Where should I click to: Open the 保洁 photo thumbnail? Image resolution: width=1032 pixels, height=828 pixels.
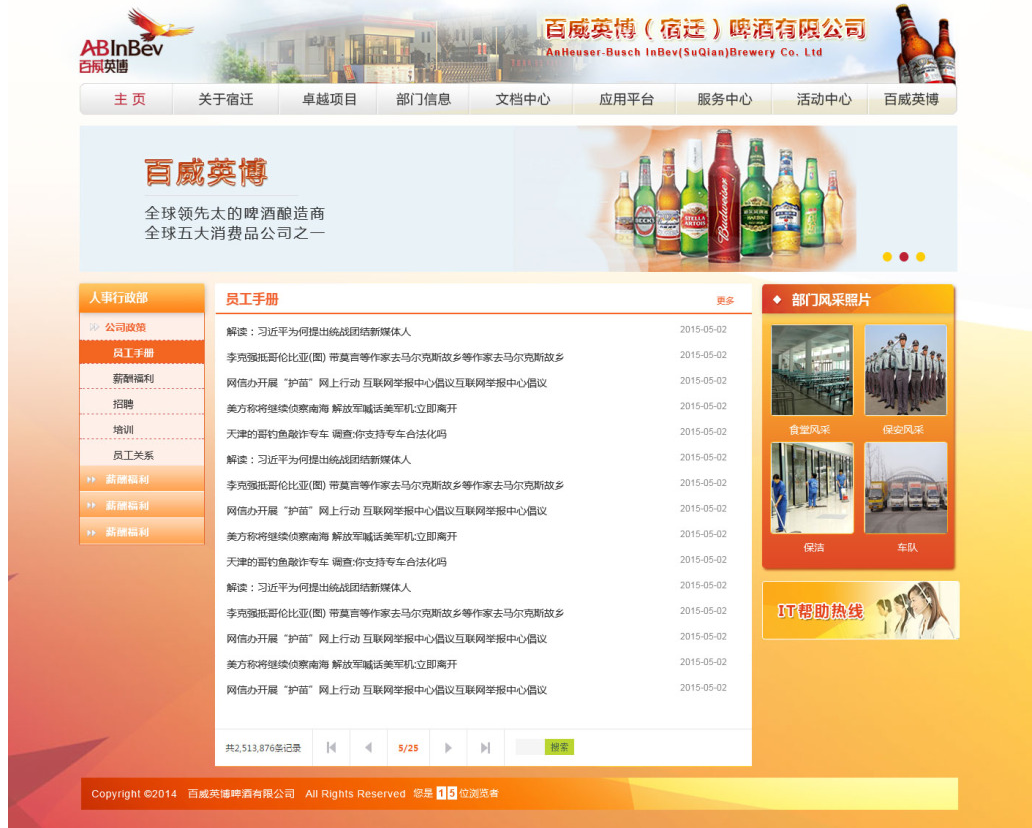pos(812,488)
